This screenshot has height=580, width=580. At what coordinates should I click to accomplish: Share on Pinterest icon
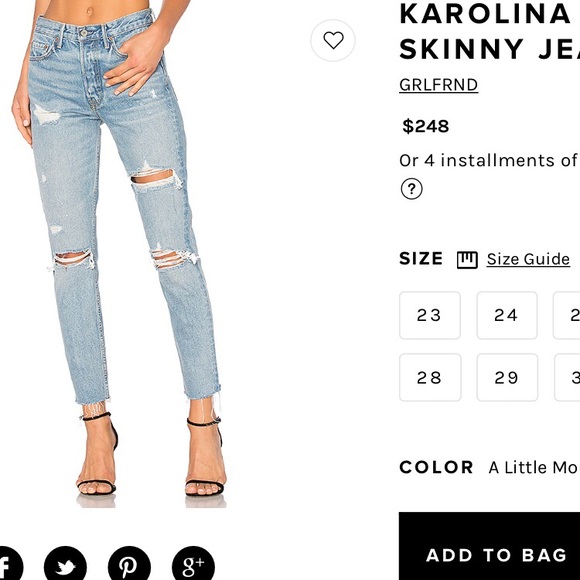[129, 564]
